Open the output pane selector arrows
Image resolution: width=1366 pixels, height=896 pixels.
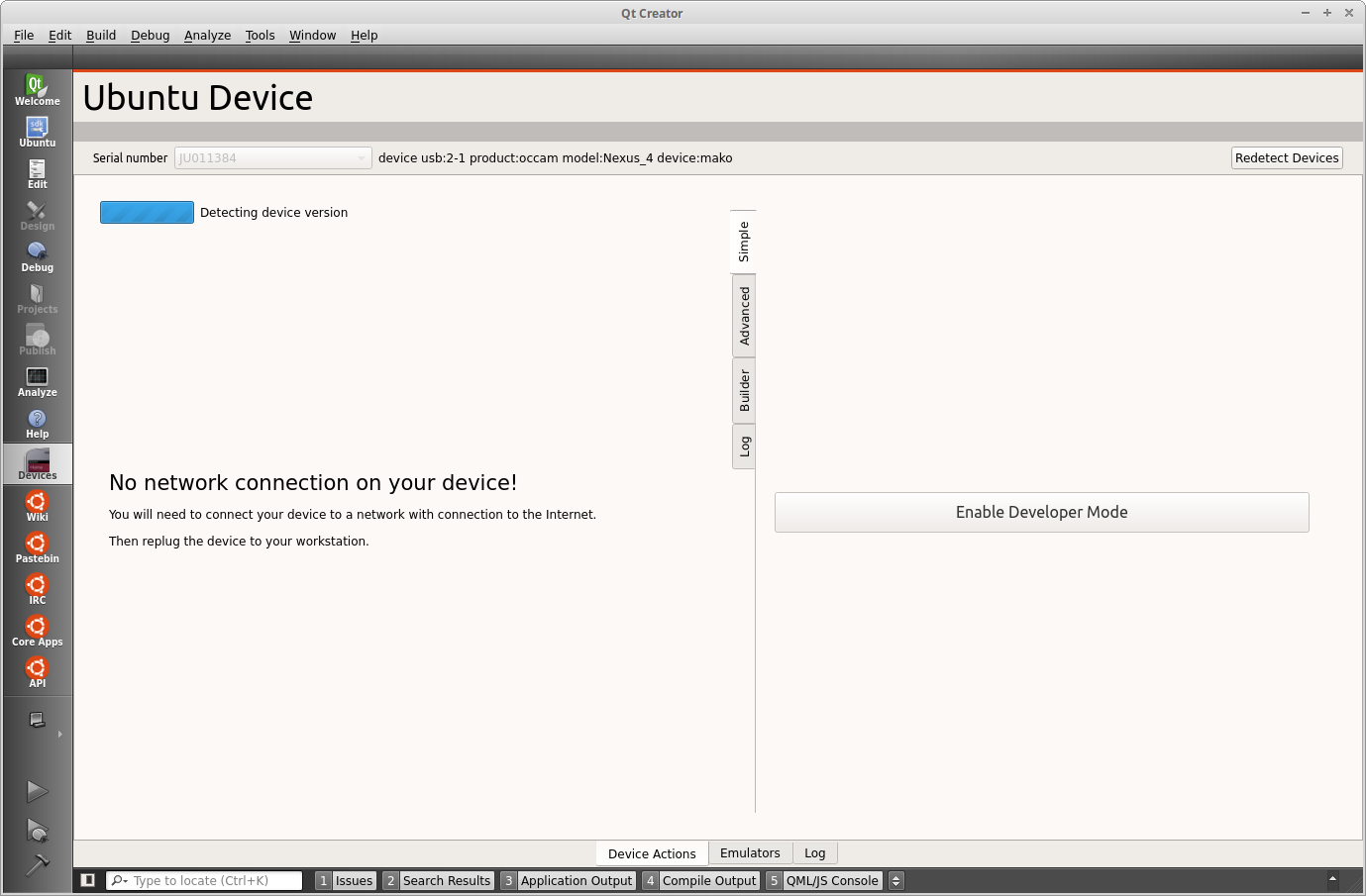pyautogui.click(x=896, y=880)
